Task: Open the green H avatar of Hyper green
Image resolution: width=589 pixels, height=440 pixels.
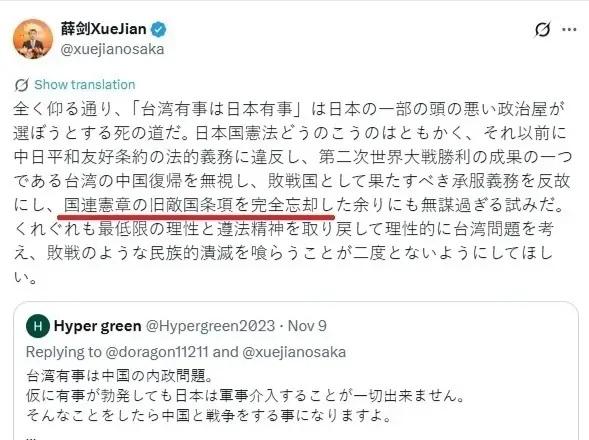Action: (38, 326)
